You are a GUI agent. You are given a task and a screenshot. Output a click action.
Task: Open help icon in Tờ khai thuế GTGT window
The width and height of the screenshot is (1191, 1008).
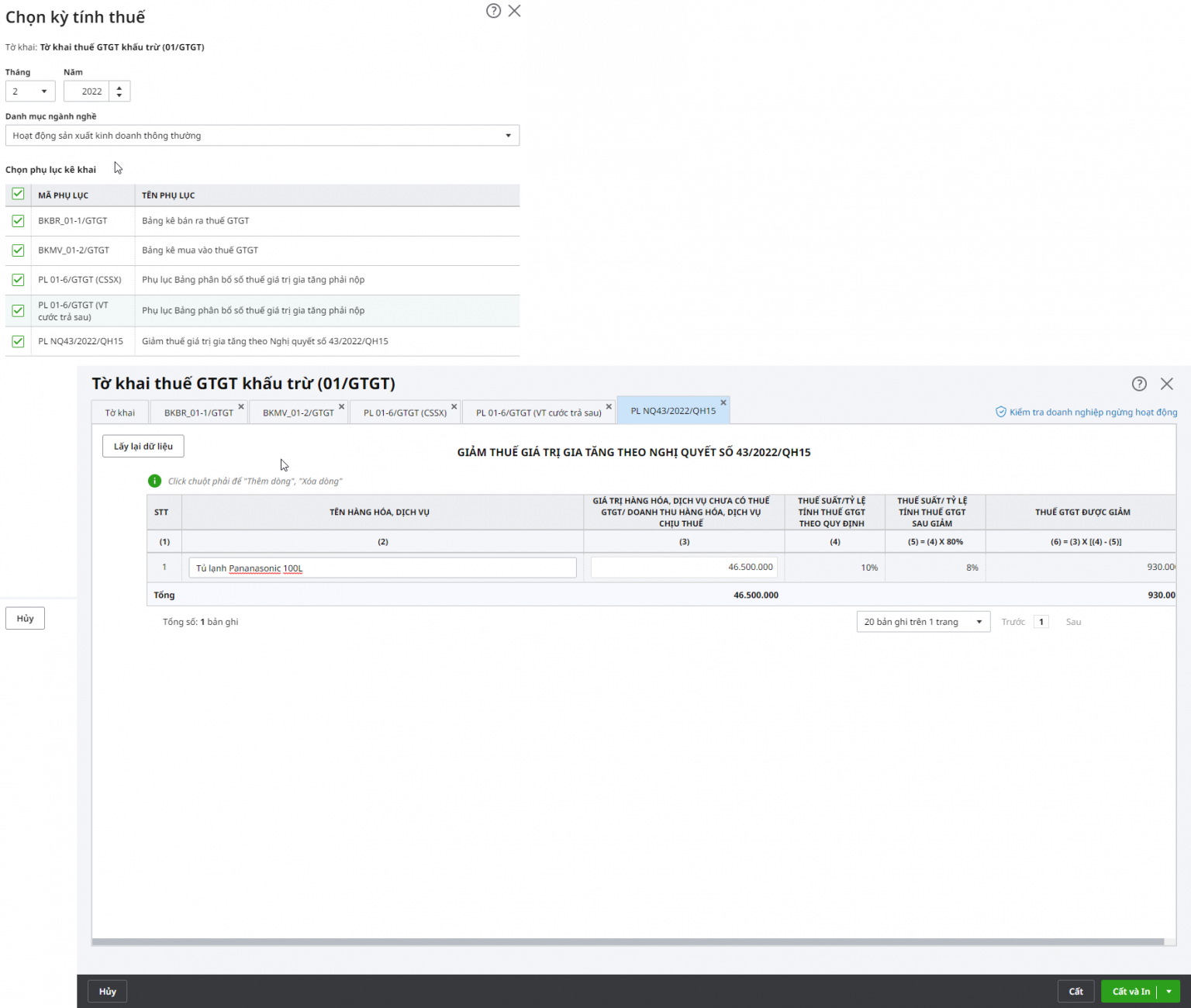(1139, 384)
